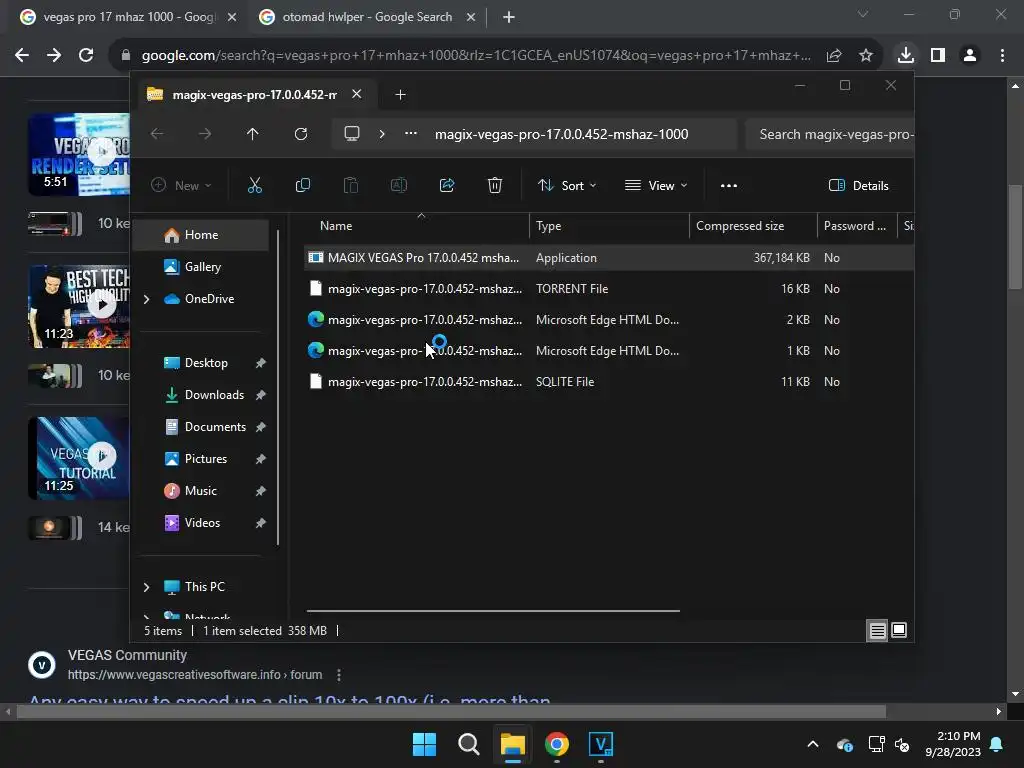The height and width of the screenshot is (768, 1024).
Task: Open Gallery in navigation pane
Action: [x=202, y=266]
